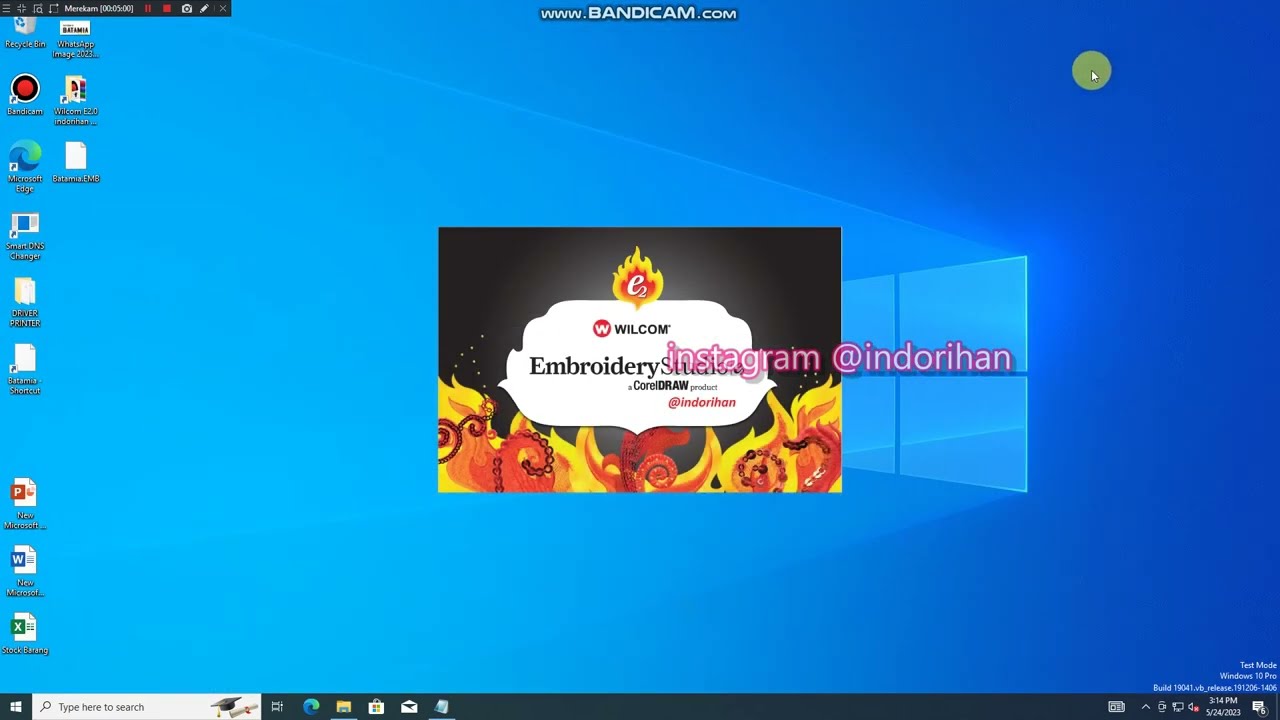The width and height of the screenshot is (1280, 720).
Task: Open the network status tray icon
Action: [1177, 707]
